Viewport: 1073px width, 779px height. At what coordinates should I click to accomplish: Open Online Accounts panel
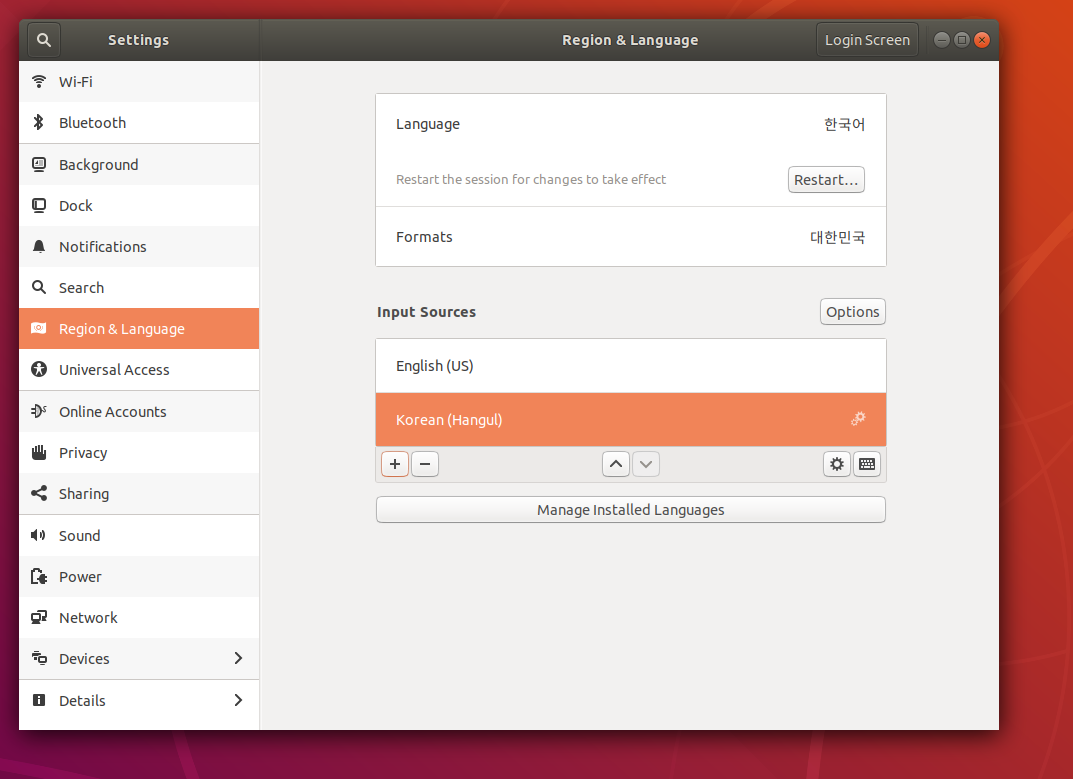click(139, 411)
